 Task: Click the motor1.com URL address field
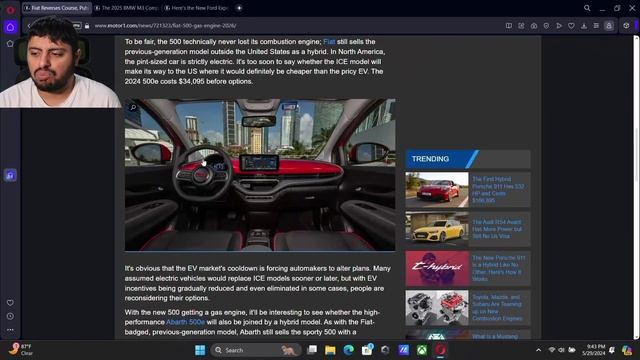coord(165,26)
